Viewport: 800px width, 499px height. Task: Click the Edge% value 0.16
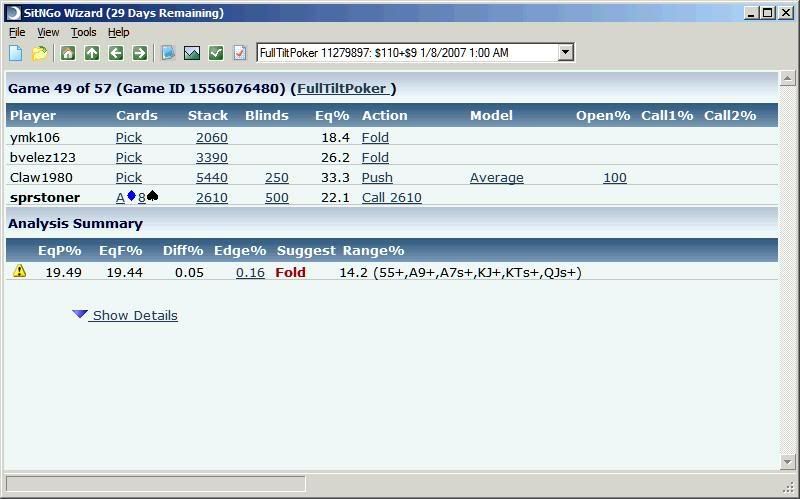250,272
